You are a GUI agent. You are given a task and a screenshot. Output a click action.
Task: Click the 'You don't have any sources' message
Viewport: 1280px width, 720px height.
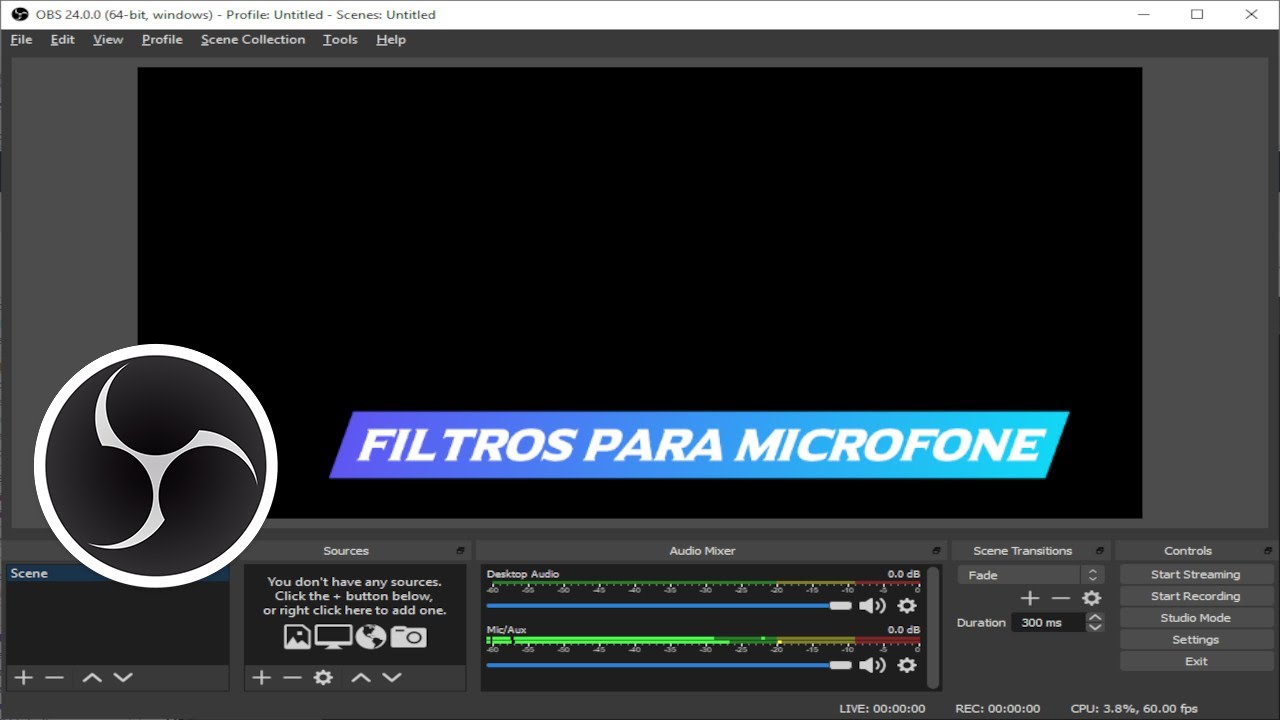pos(354,596)
